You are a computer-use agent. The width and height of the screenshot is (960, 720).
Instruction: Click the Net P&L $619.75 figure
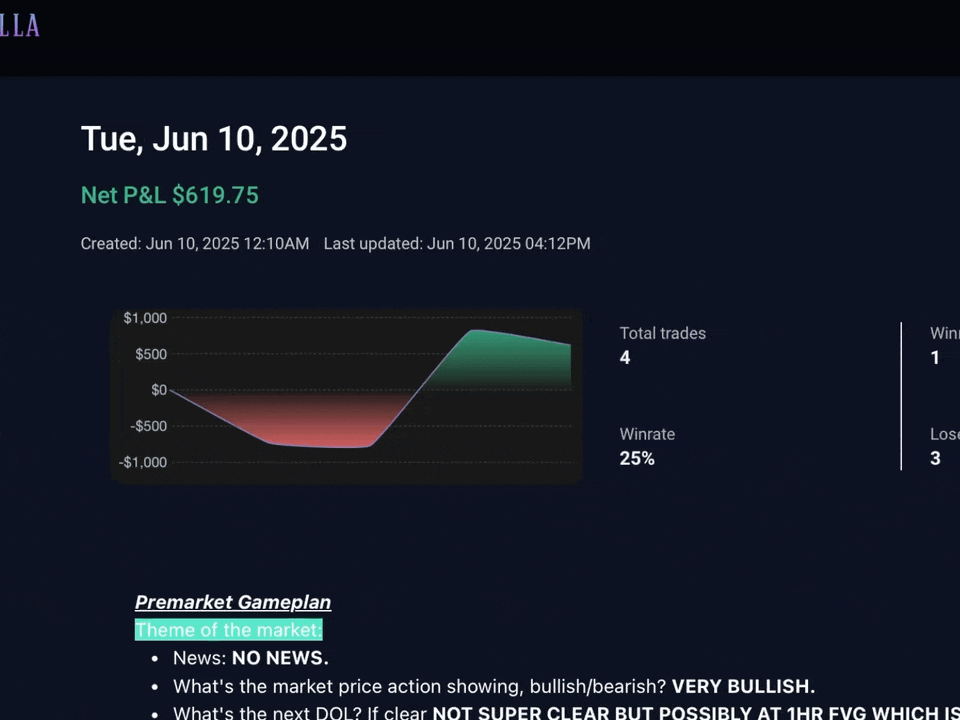(x=169, y=195)
